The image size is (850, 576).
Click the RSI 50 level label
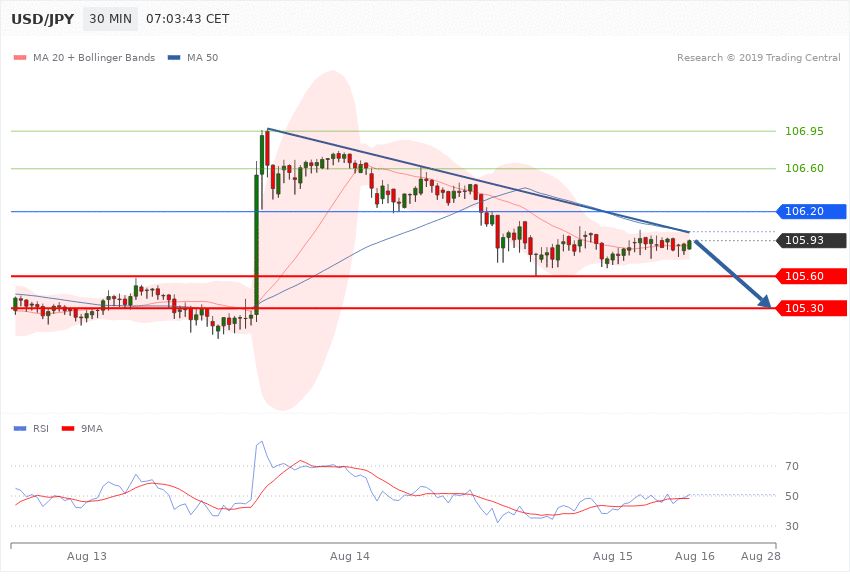tap(791, 496)
